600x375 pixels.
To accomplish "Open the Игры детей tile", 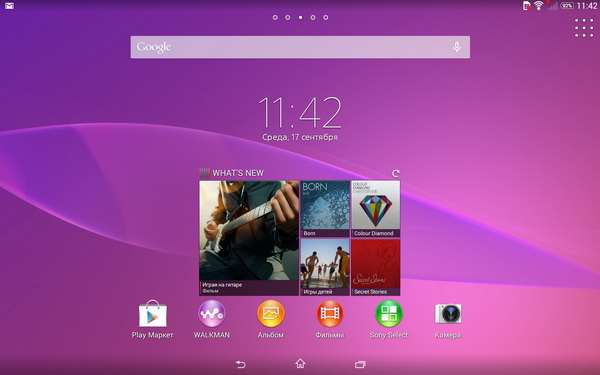I will click(x=325, y=267).
